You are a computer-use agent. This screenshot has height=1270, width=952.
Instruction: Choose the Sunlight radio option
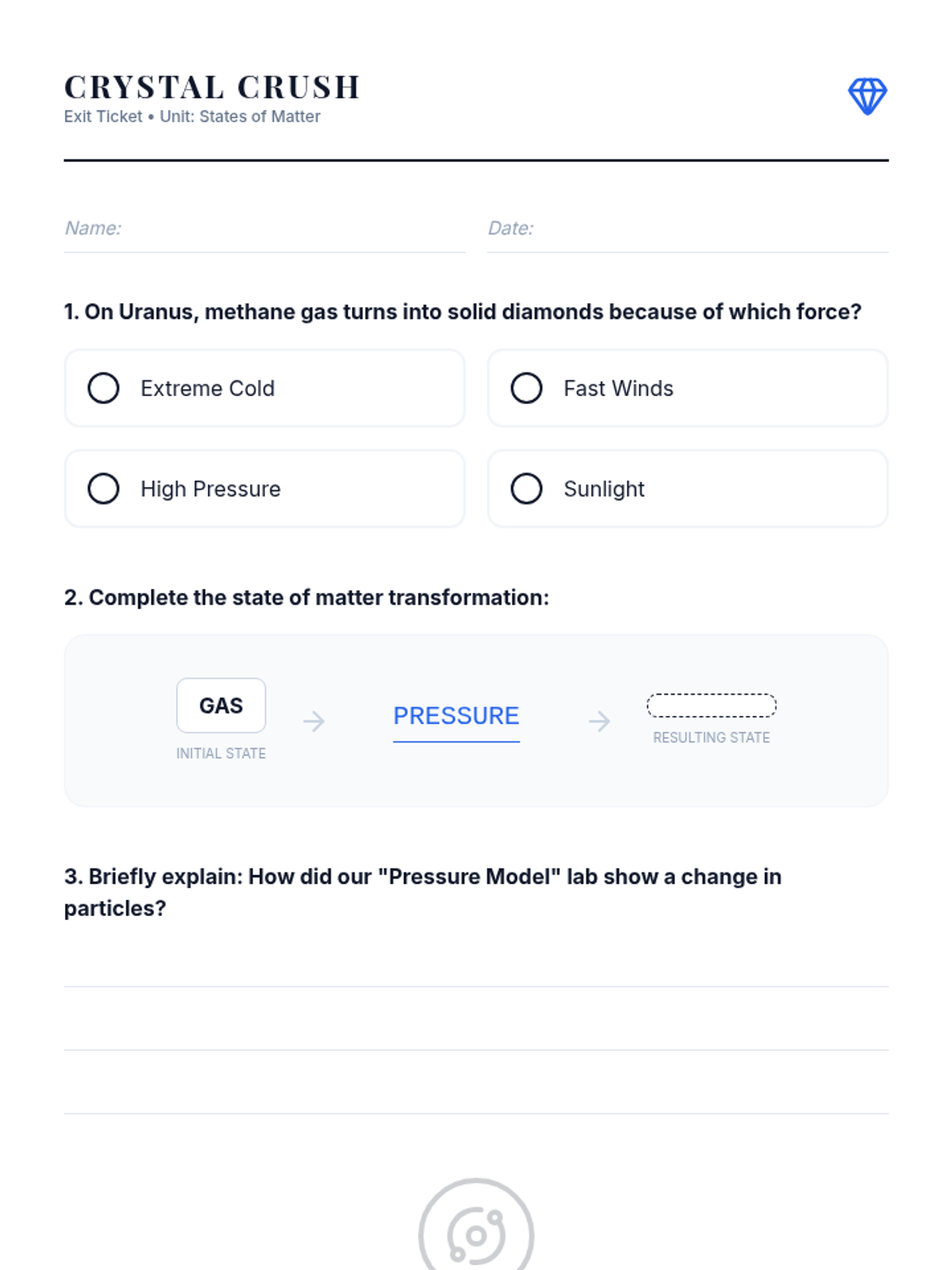click(688, 489)
